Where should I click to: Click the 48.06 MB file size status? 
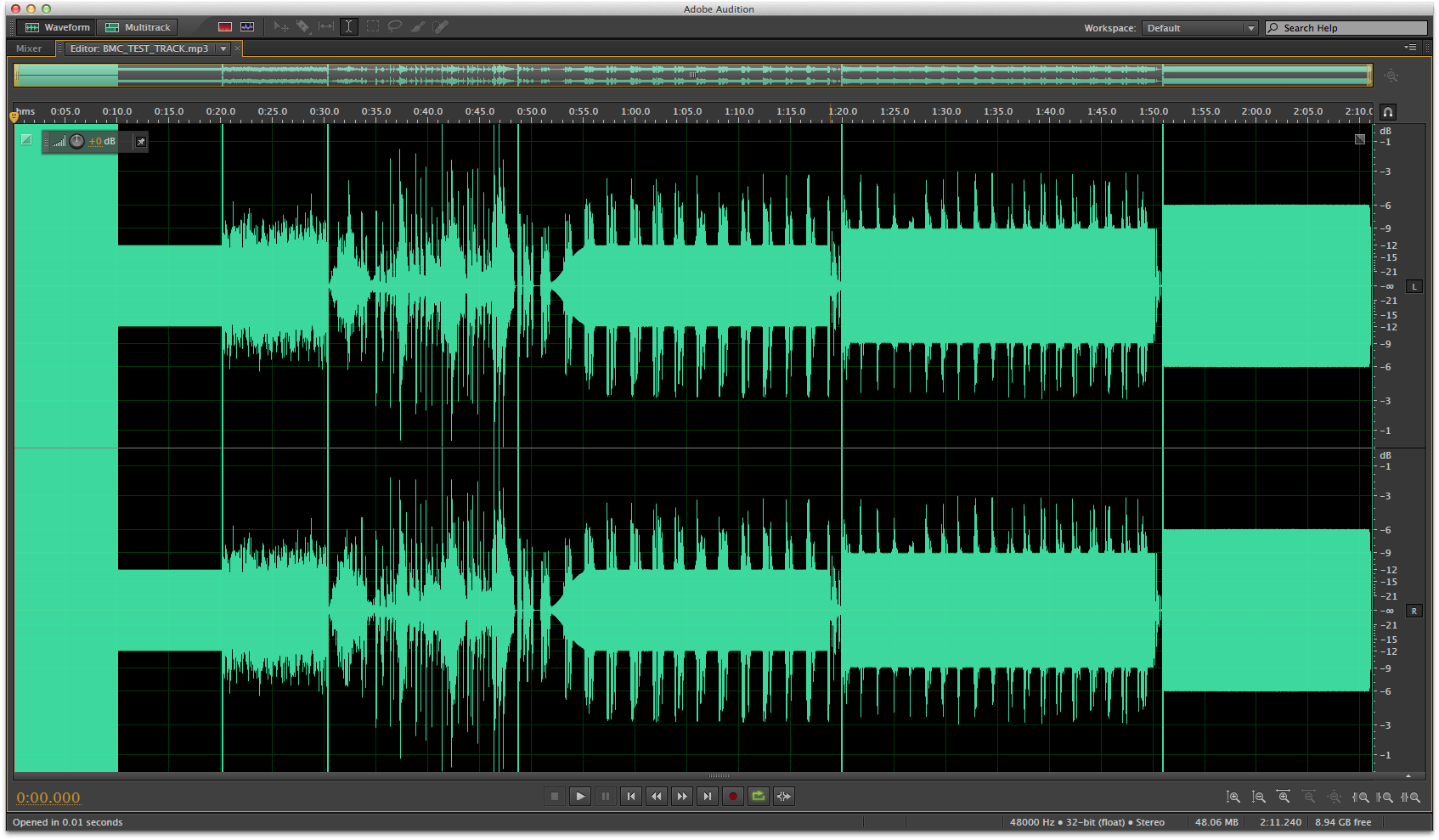pyautogui.click(x=1216, y=822)
